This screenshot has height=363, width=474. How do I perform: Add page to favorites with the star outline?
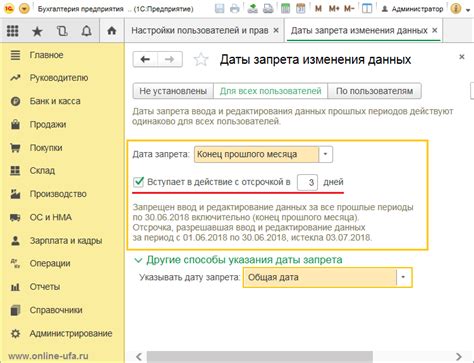(x=201, y=60)
